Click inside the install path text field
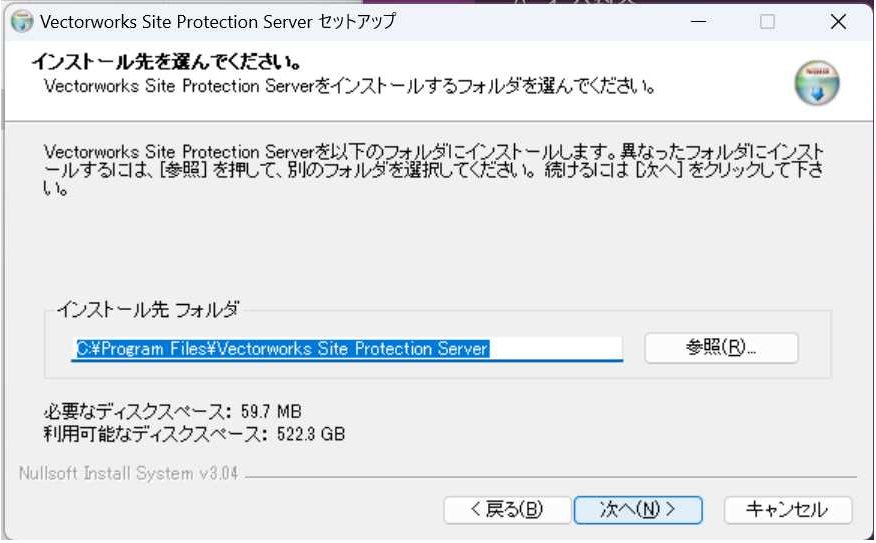The height and width of the screenshot is (543, 876). click(347, 349)
